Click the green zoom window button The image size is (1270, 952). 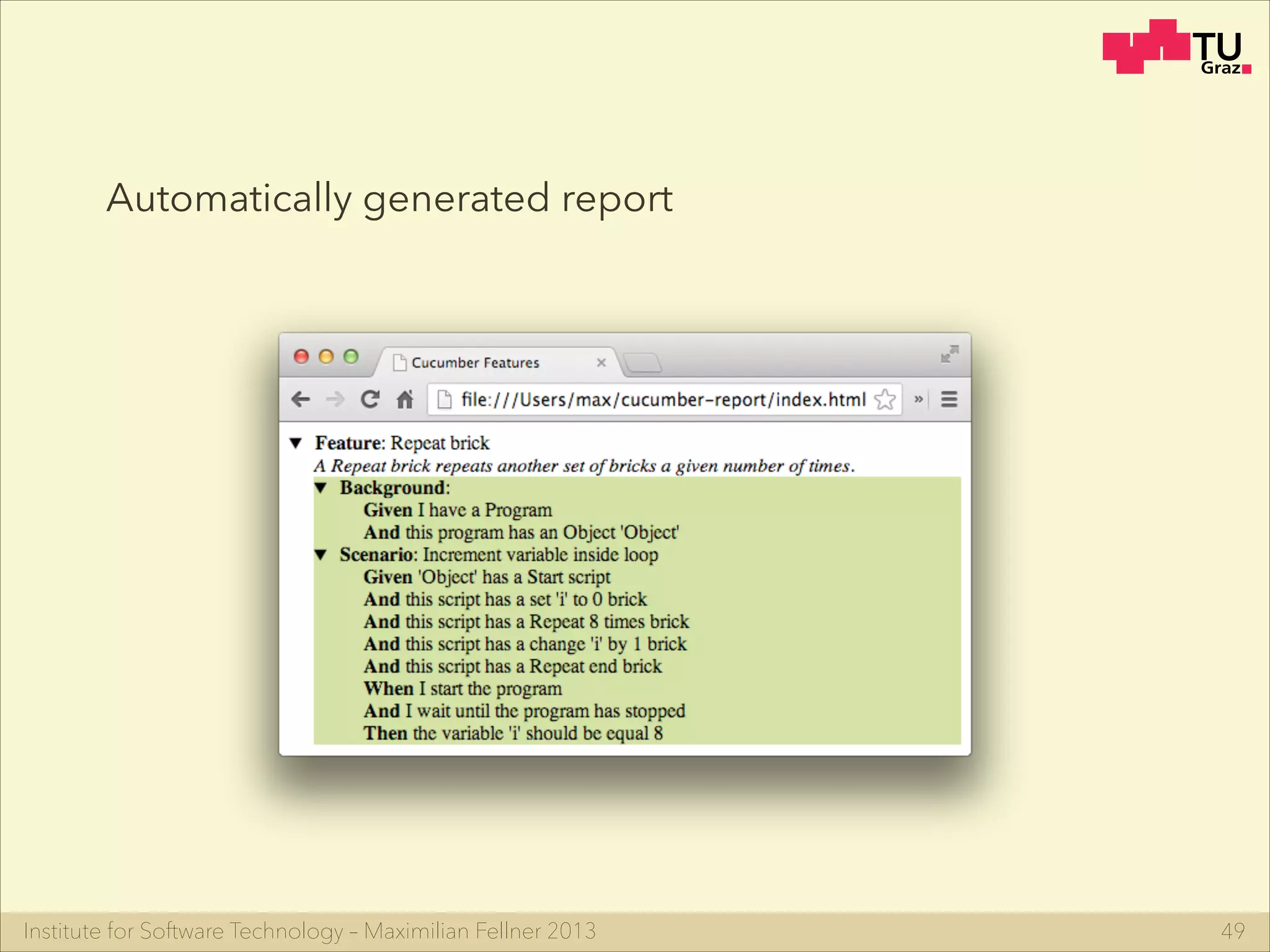pos(351,356)
